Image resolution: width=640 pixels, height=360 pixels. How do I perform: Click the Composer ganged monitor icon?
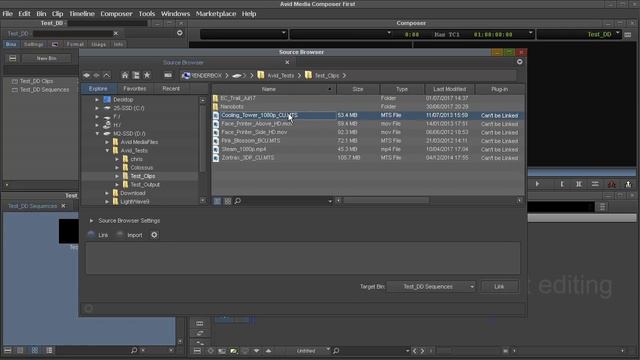pos(628,35)
